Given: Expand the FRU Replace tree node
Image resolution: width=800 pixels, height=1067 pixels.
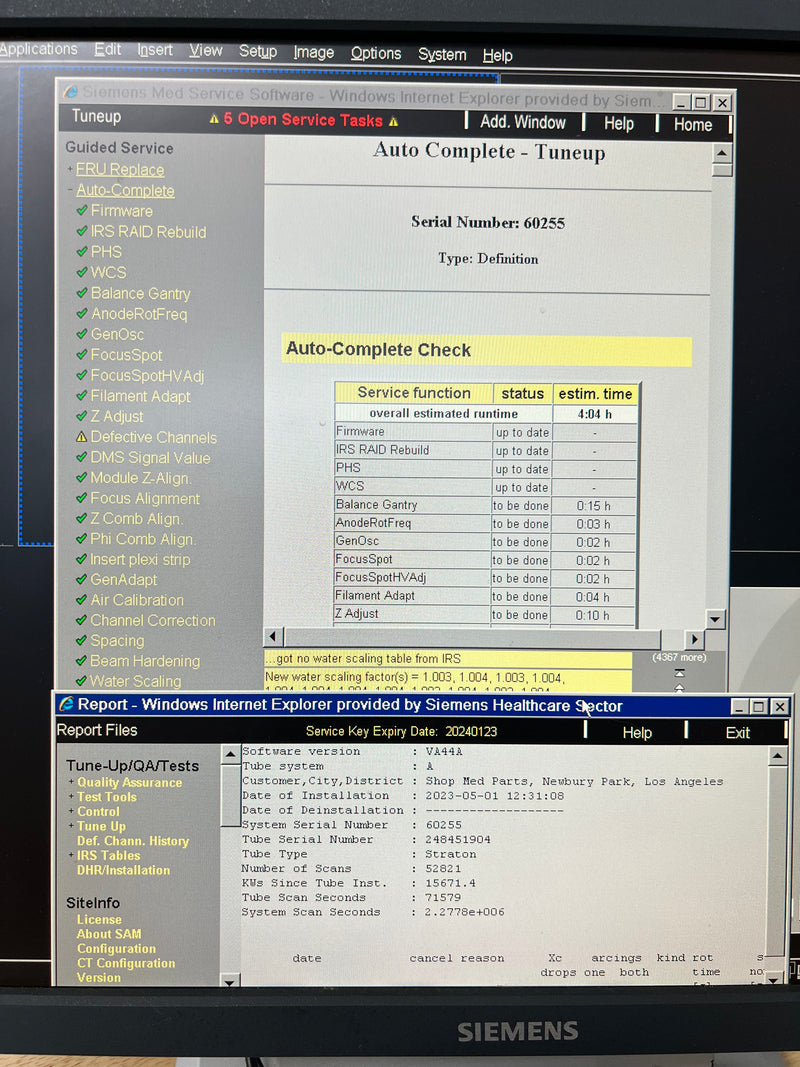Looking at the screenshot, I should coord(70,170).
